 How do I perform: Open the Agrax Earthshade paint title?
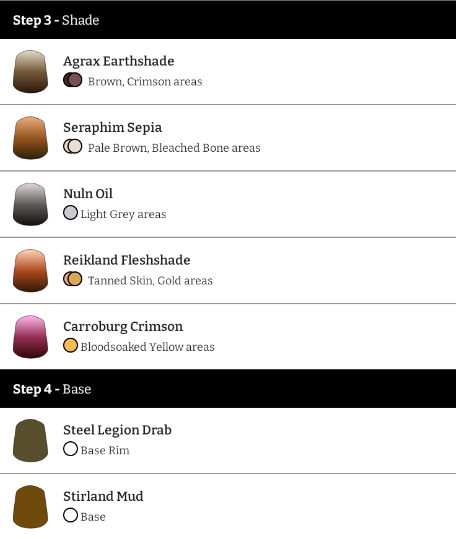click(x=119, y=61)
